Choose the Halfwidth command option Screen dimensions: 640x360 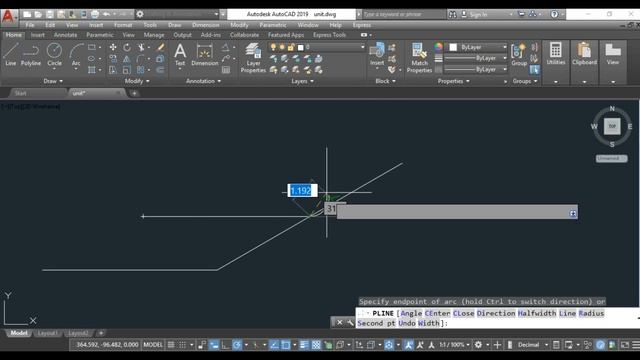(x=537, y=313)
